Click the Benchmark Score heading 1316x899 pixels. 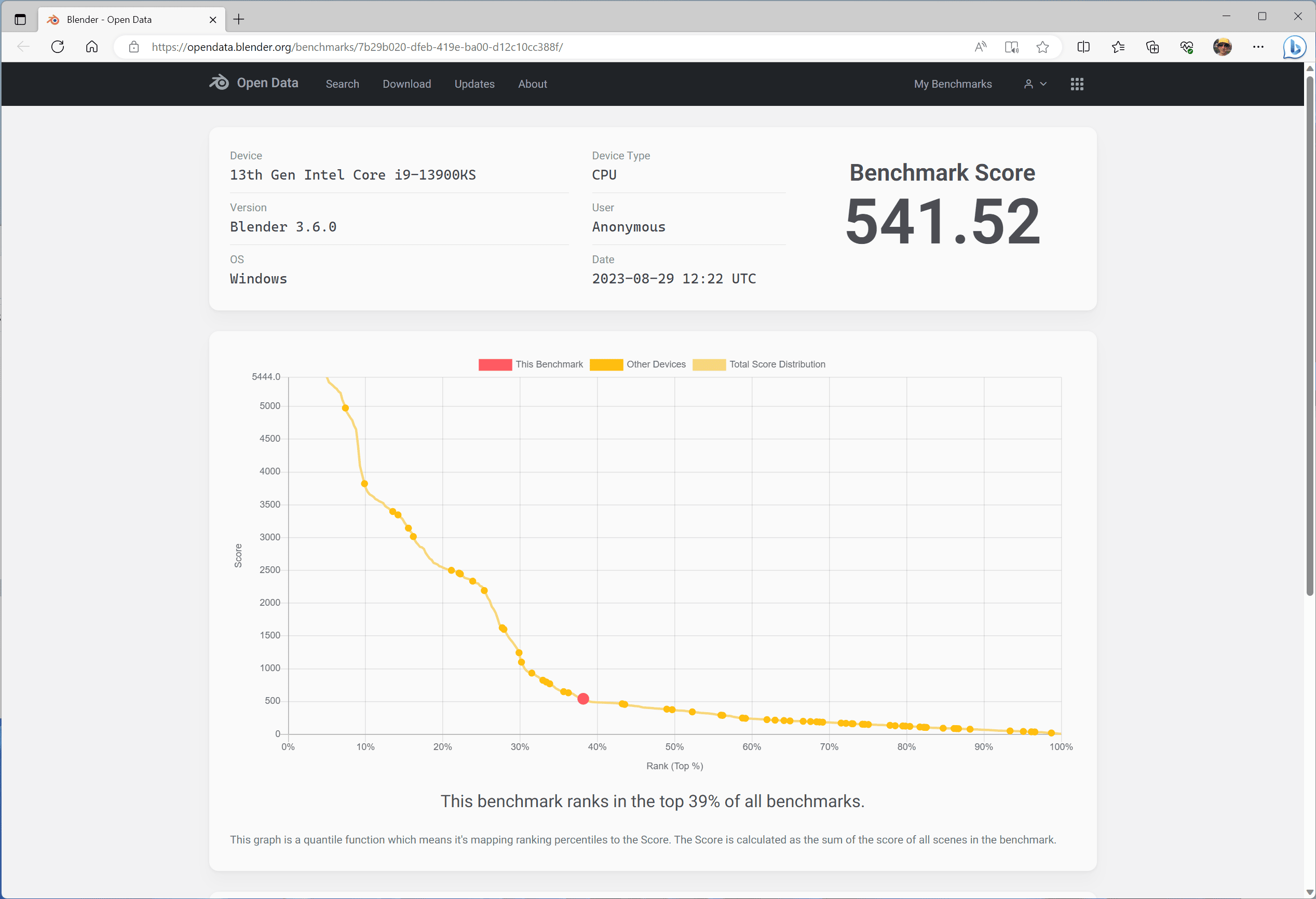[942, 173]
